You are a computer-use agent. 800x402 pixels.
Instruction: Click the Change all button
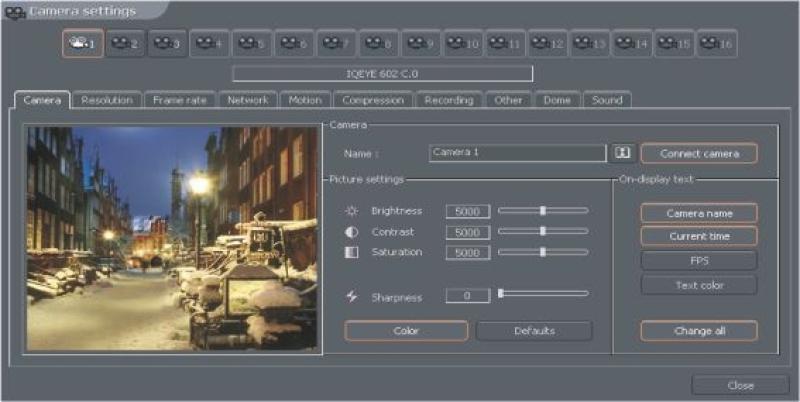coord(698,331)
